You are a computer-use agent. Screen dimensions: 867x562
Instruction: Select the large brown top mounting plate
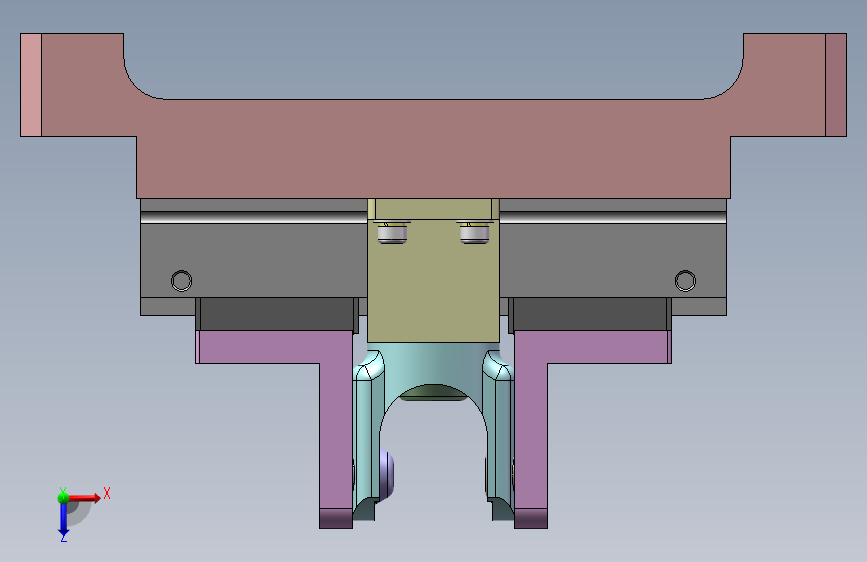click(x=434, y=149)
